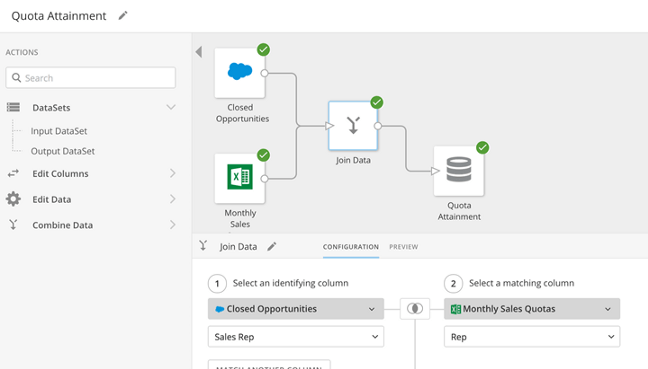648x369 pixels.
Task: Focus the actions Search field
Action: tap(91, 78)
